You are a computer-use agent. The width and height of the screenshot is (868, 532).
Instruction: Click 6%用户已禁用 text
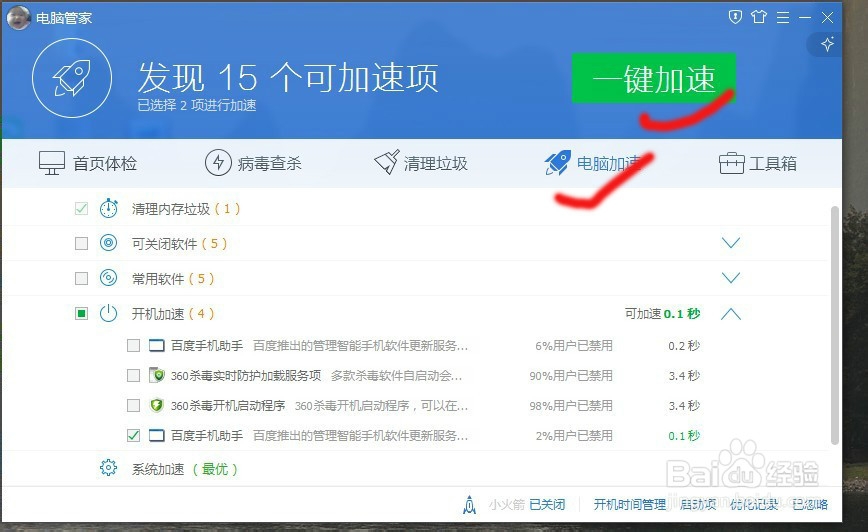574,346
